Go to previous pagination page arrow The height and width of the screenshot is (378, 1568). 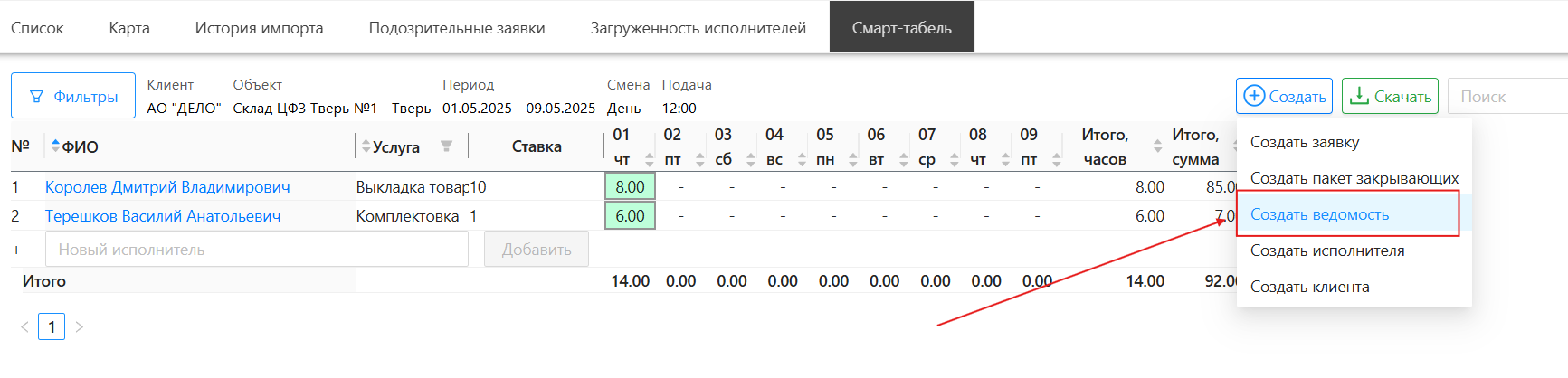coord(24,327)
